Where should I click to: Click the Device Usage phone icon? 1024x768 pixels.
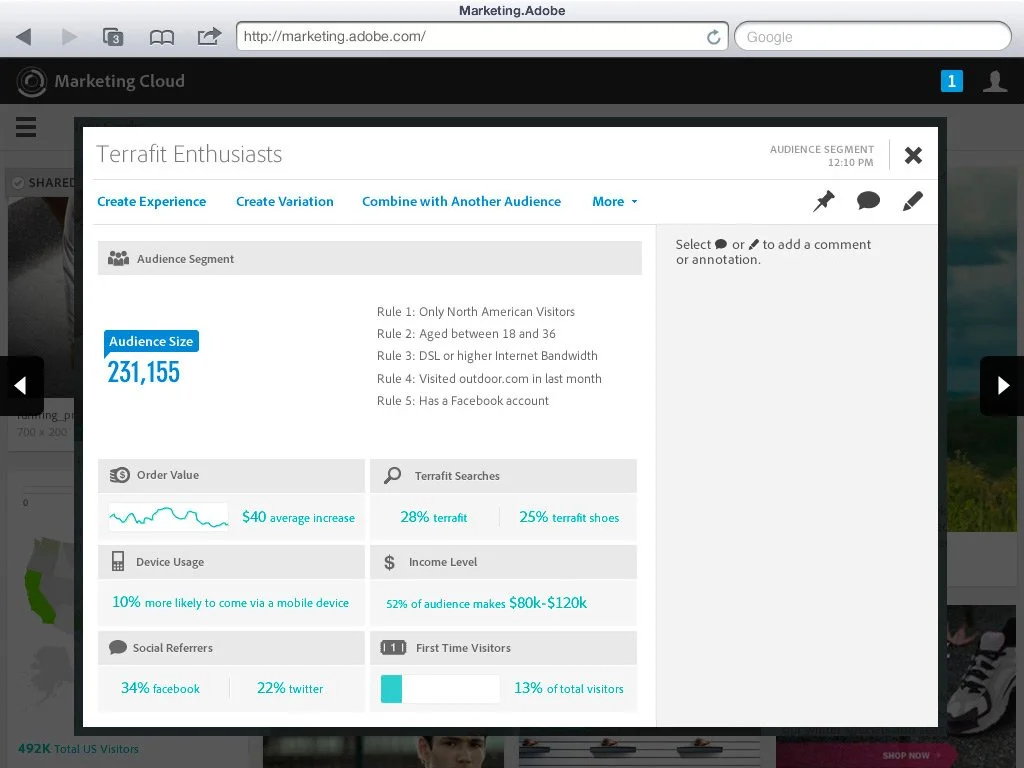[x=118, y=562]
